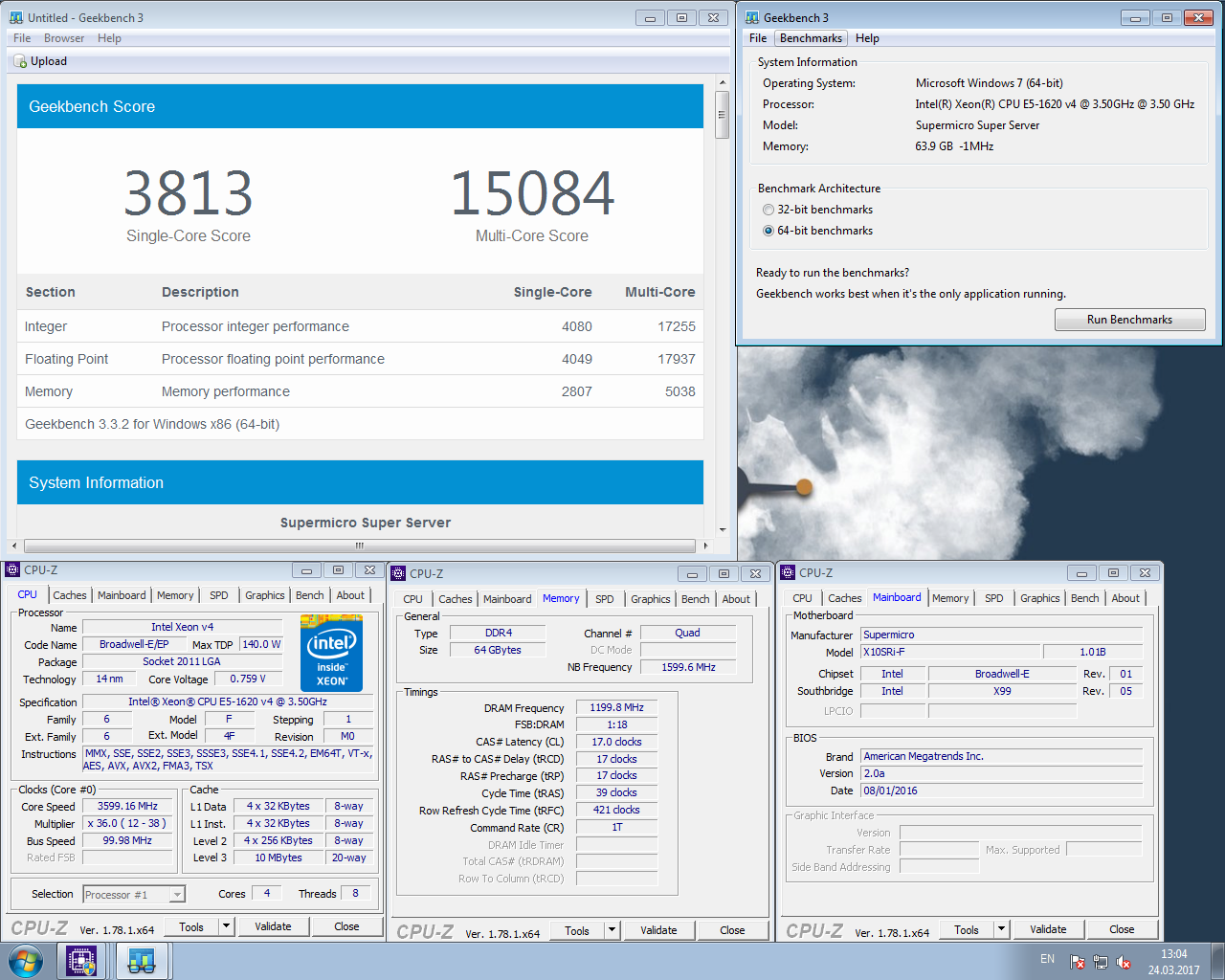This screenshot has width=1225, height=980.
Task: Click the CPU-Z taskbar icon
Action: [x=80, y=961]
